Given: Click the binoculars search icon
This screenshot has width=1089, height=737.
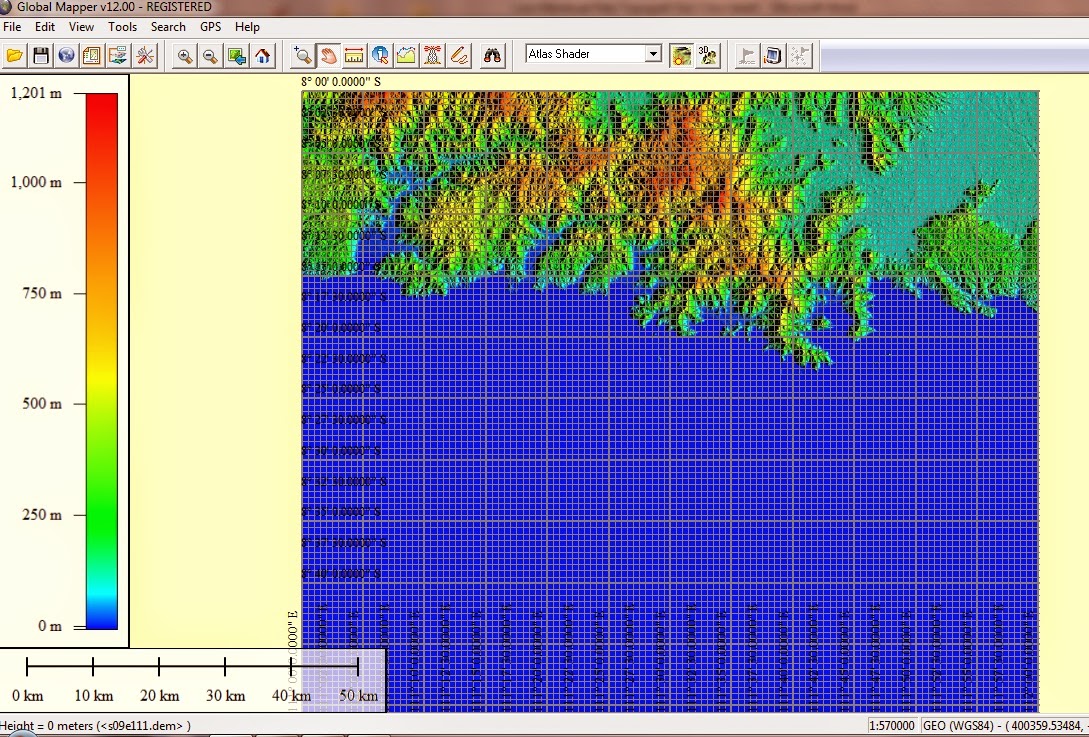Looking at the screenshot, I should (x=492, y=56).
